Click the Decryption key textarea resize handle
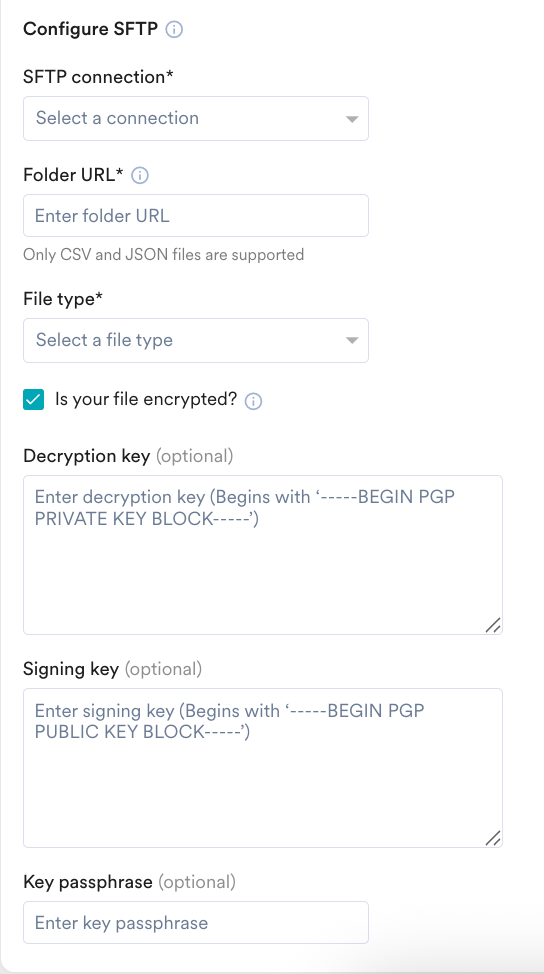Screen dimensions: 544x974 pyautogui.click(x=493, y=626)
